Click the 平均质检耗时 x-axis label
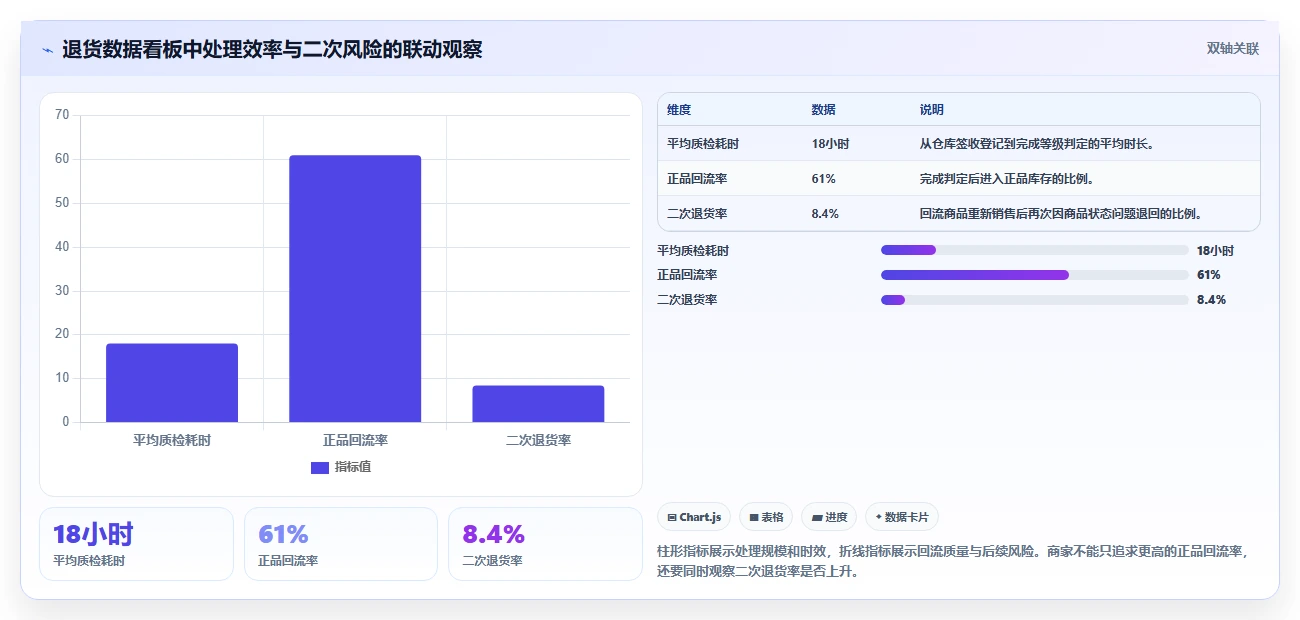1300x620 pixels. 172,440
